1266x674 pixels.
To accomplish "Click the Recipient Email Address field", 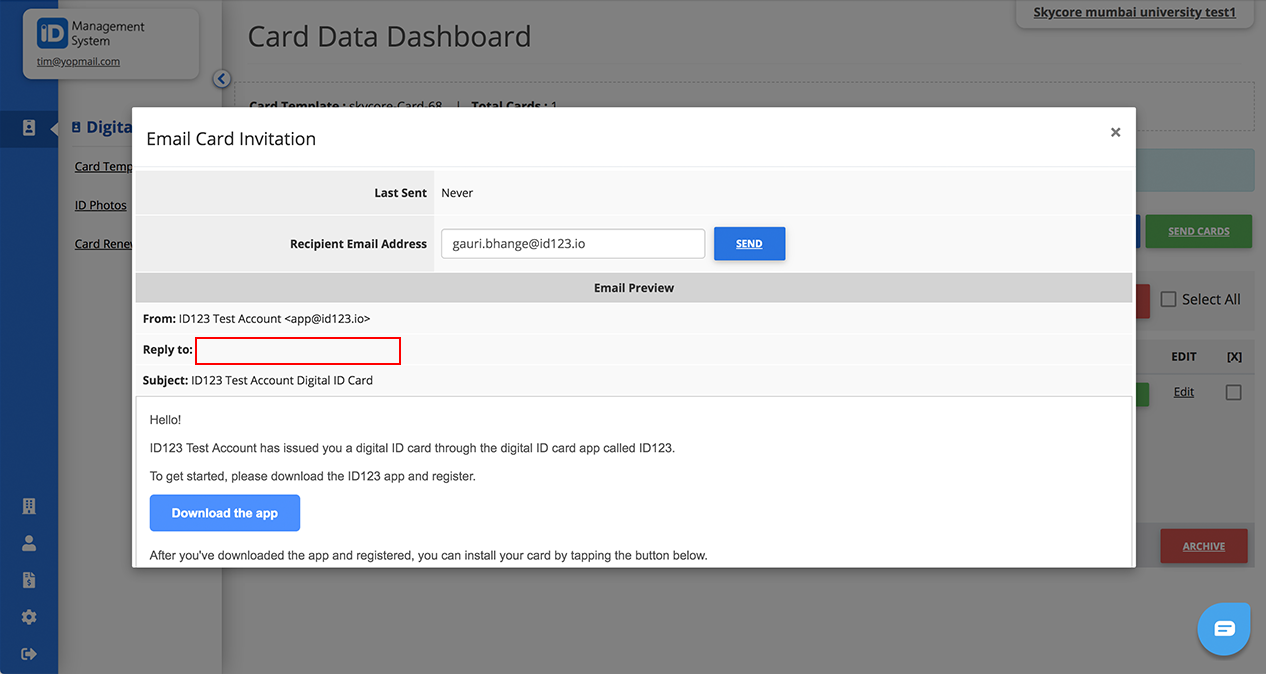I will 573,244.
